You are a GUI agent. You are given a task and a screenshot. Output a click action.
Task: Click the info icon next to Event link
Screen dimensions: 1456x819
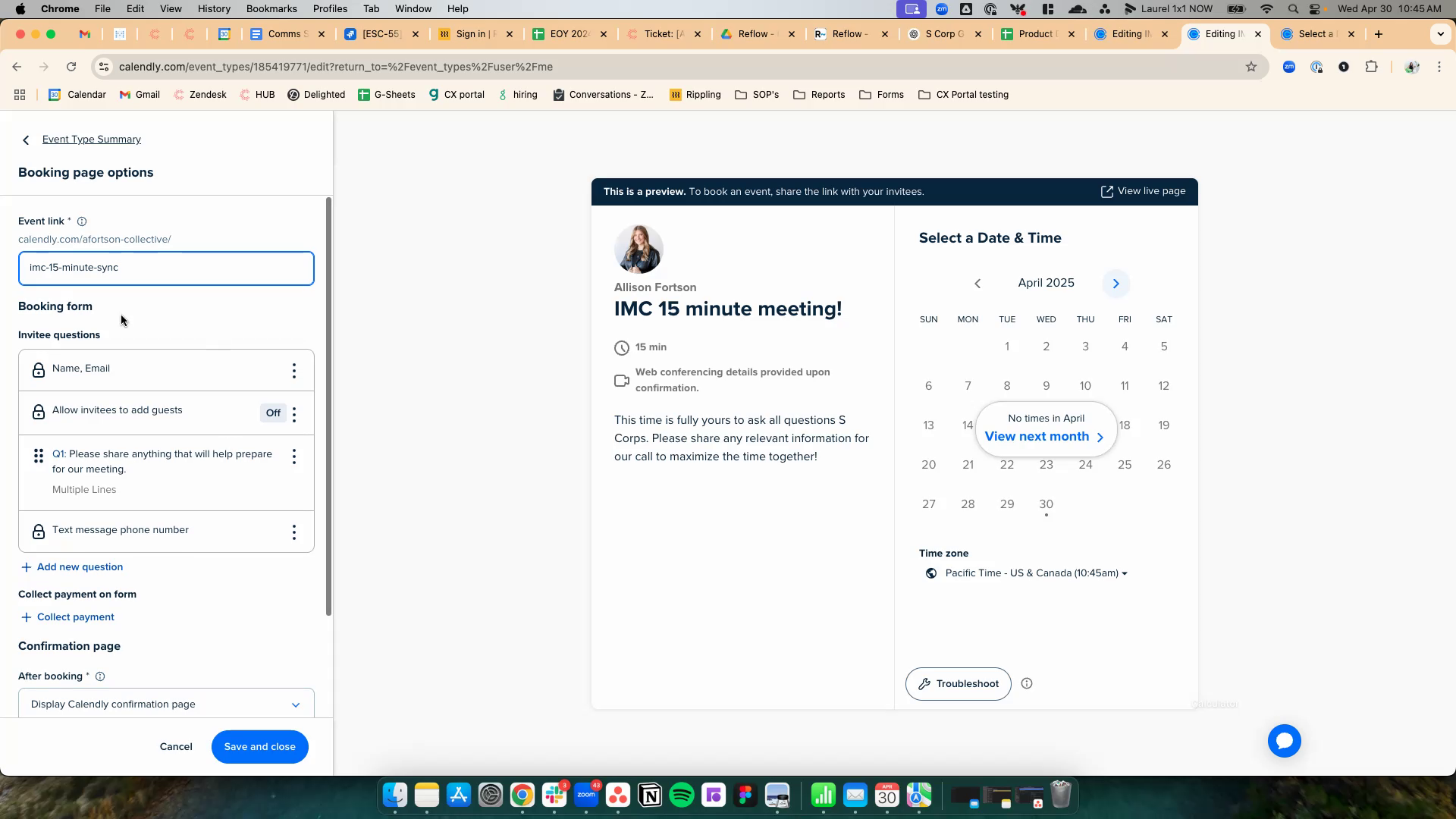pyautogui.click(x=82, y=221)
